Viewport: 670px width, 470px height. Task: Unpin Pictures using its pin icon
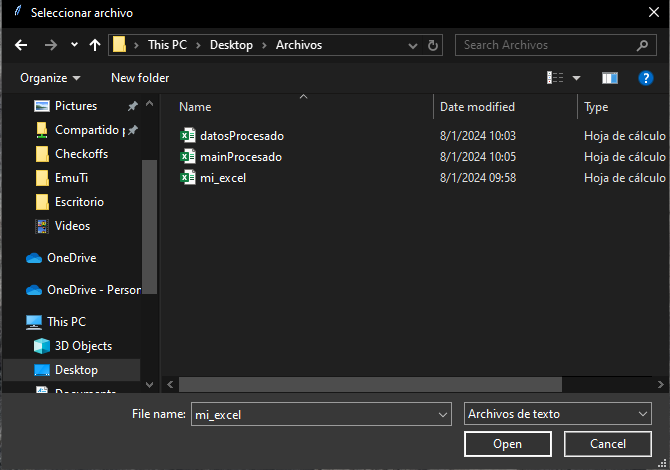[x=133, y=106]
